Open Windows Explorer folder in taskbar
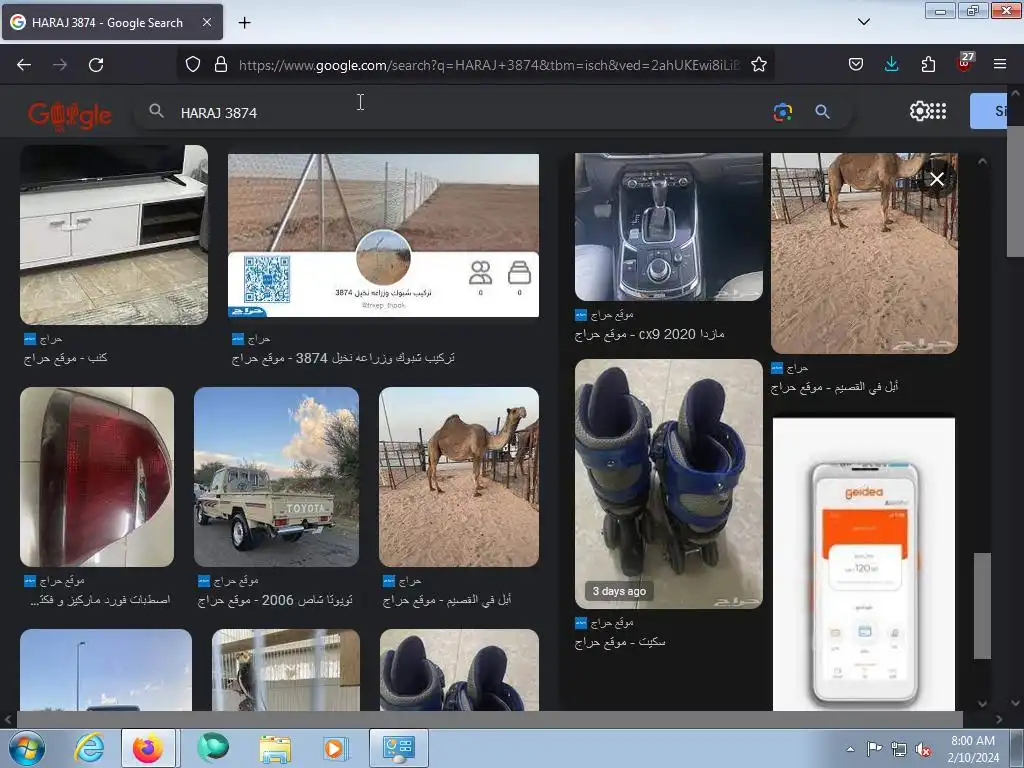Image resolution: width=1024 pixels, height=768 pixels. [x=275, y=748]
